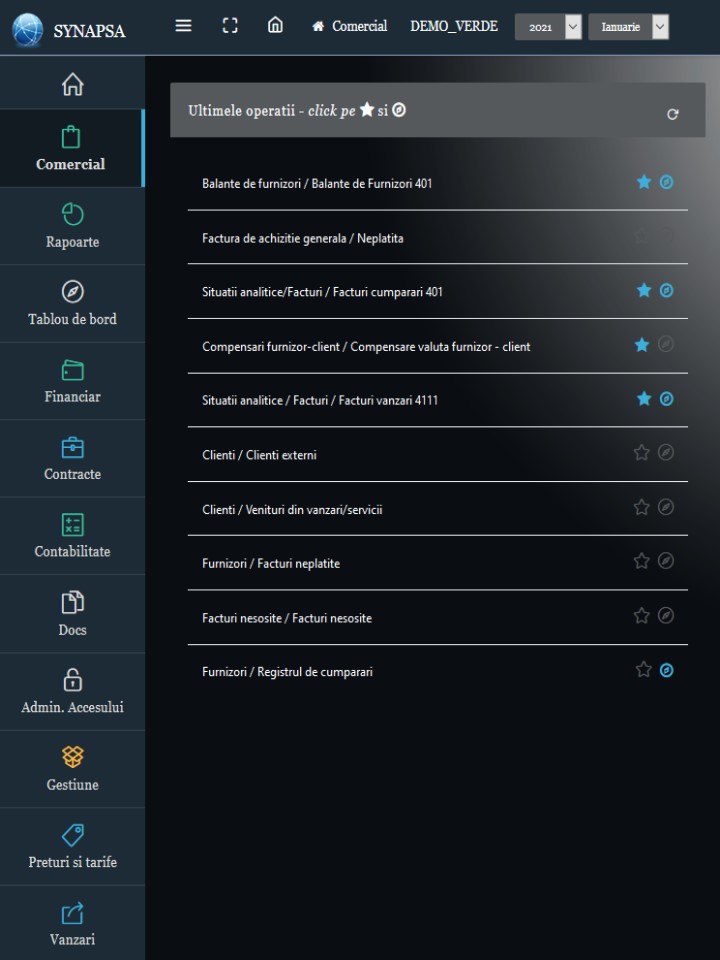720x960 pixels.
Task: Unfavorite Balante de Furnizori 401 star
Action: [643, 182]
